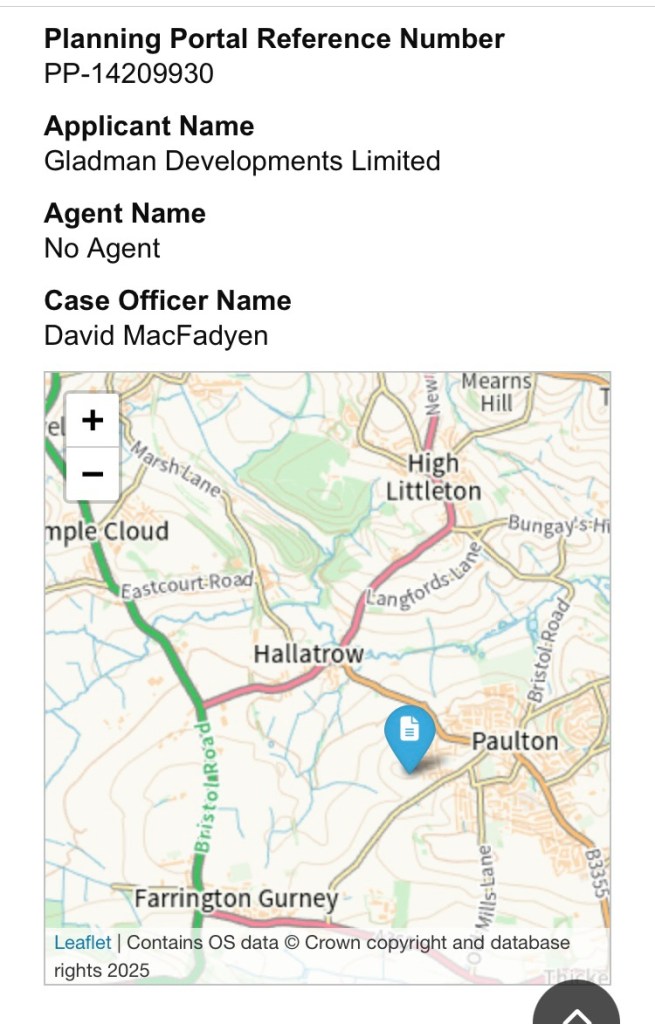Image resolution: width=655 pixels, height=1024 pixels.
Task: Open the Leaflet attribution link
Action: click(x=83, y=942)
